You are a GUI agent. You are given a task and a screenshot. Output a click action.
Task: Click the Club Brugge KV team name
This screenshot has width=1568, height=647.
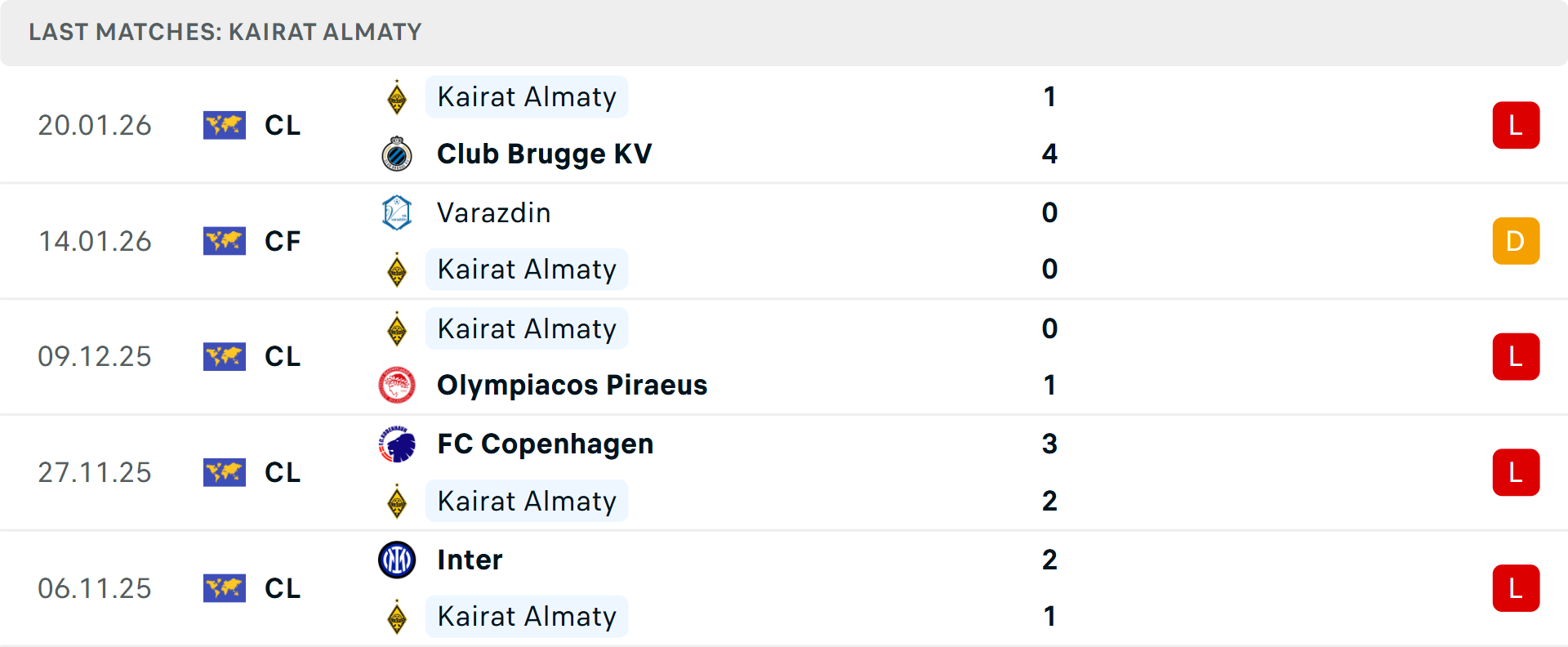pos(545,153)
